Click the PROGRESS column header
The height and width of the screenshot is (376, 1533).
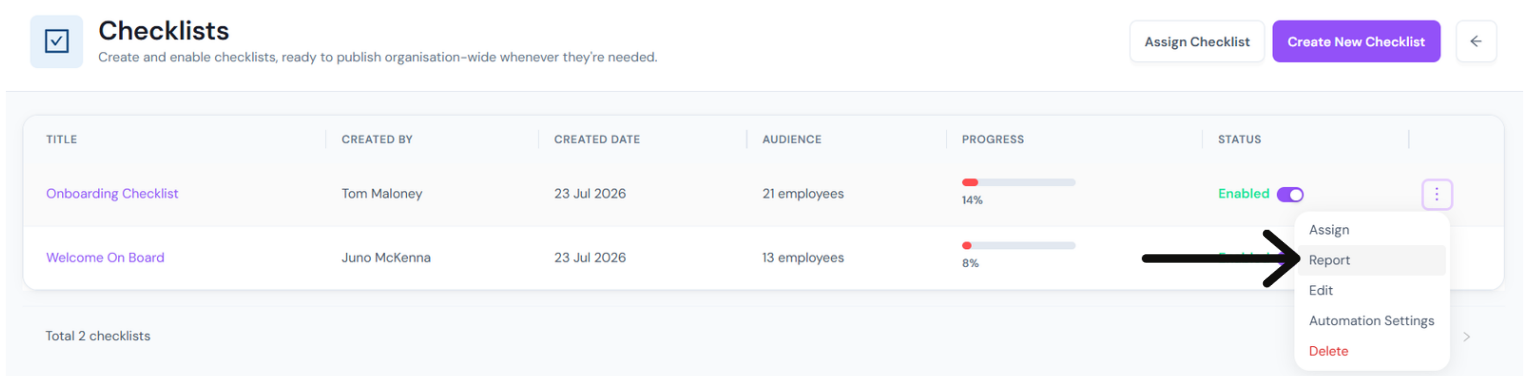(x=993, y=140)
